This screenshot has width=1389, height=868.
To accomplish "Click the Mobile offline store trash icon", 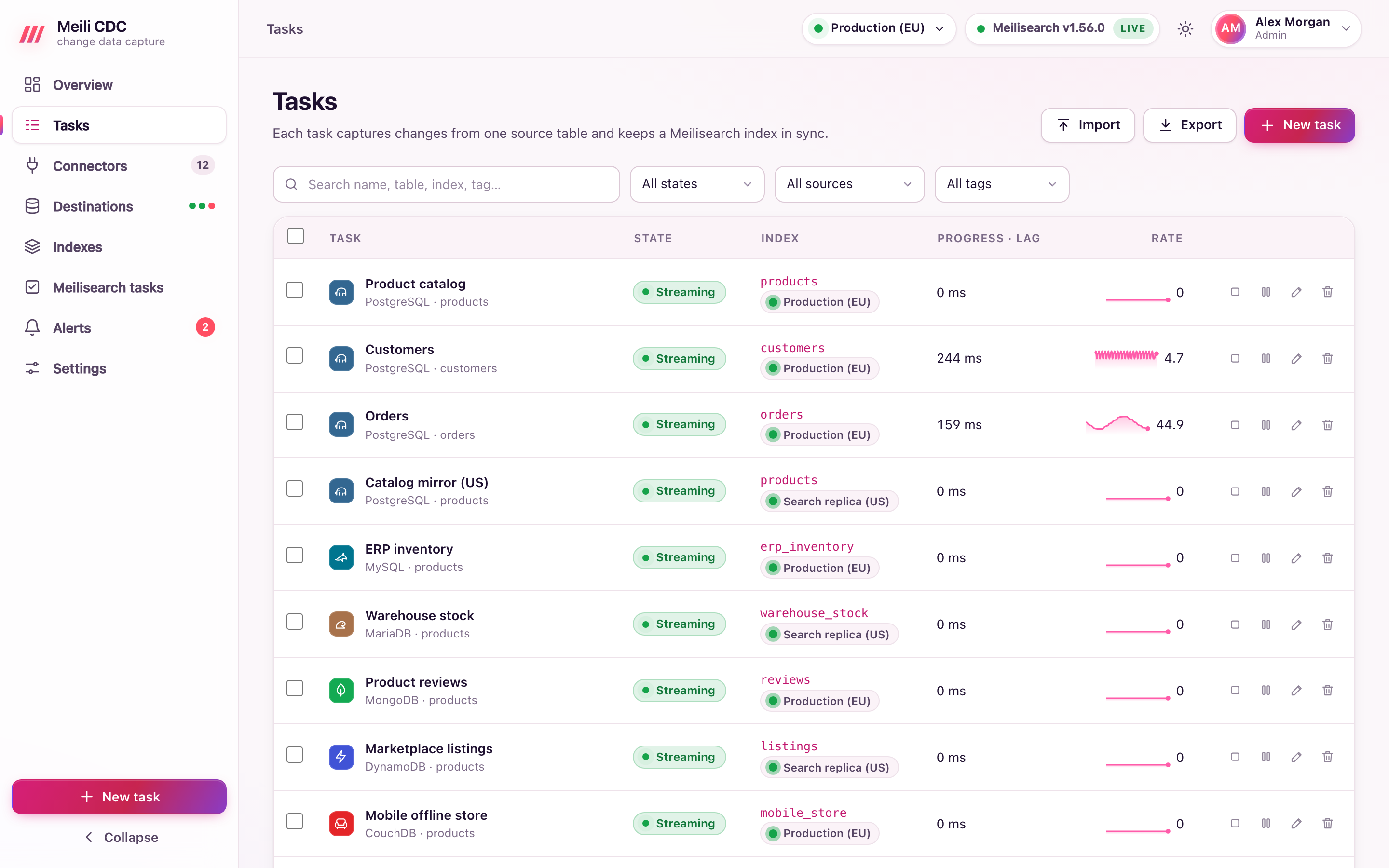I will (x=1328, y=824).
